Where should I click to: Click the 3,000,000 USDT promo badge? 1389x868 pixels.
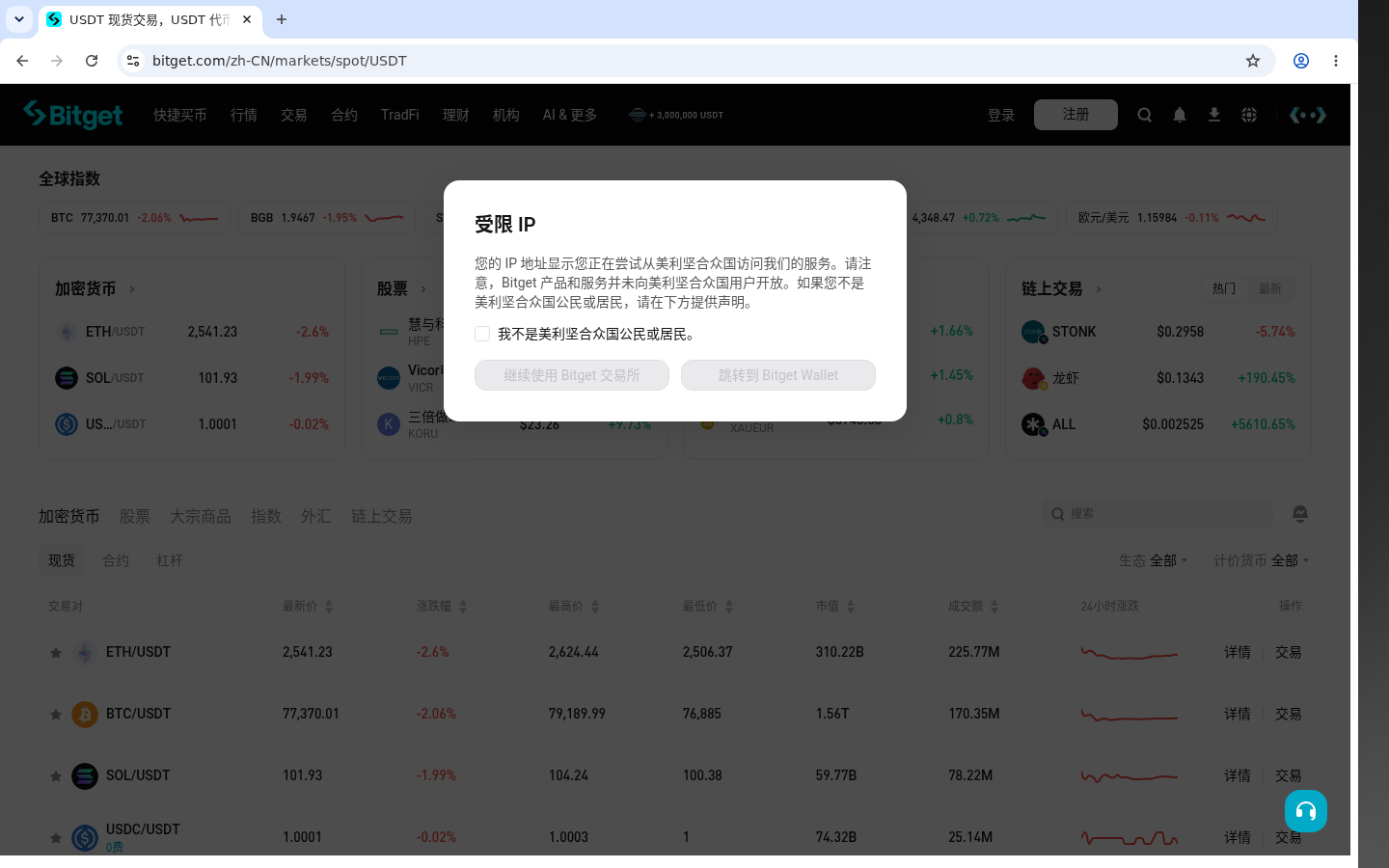[676, 115]
